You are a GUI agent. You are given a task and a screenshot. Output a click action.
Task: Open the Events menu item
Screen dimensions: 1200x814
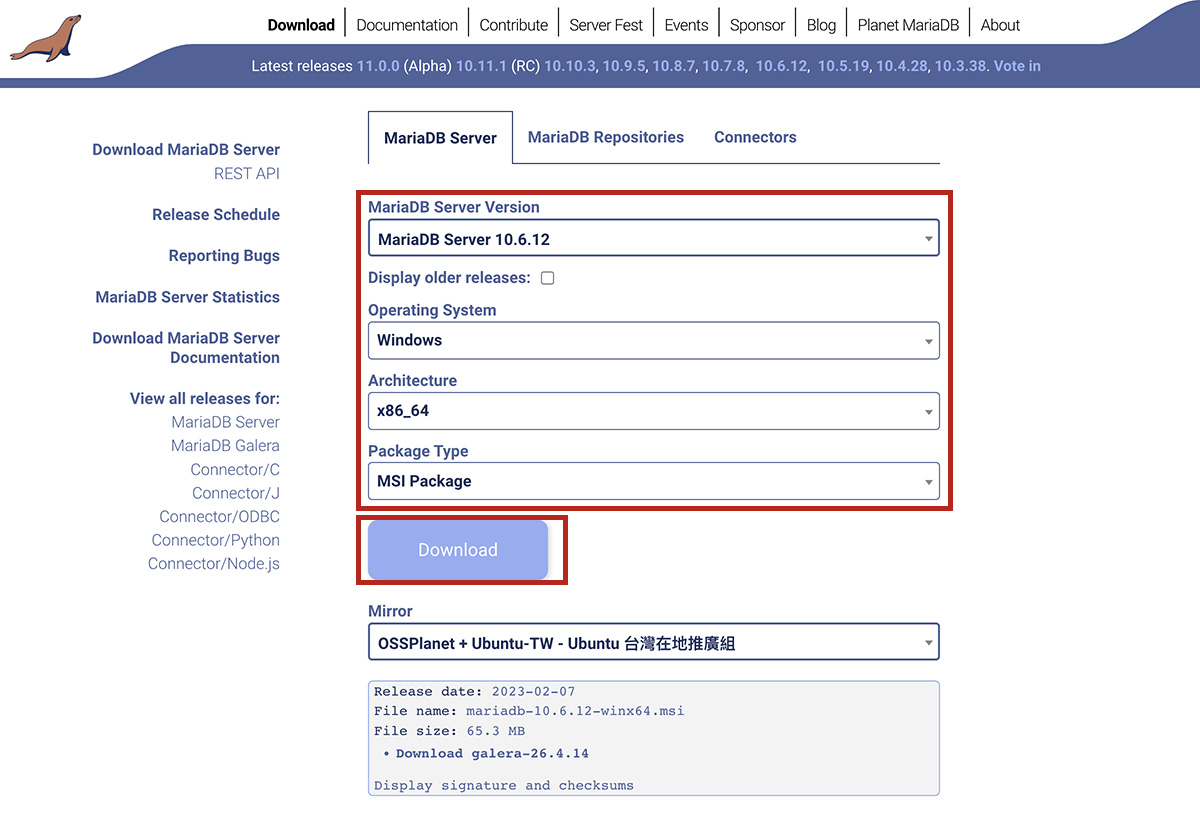pyautogui.click(x=686, y=25)
